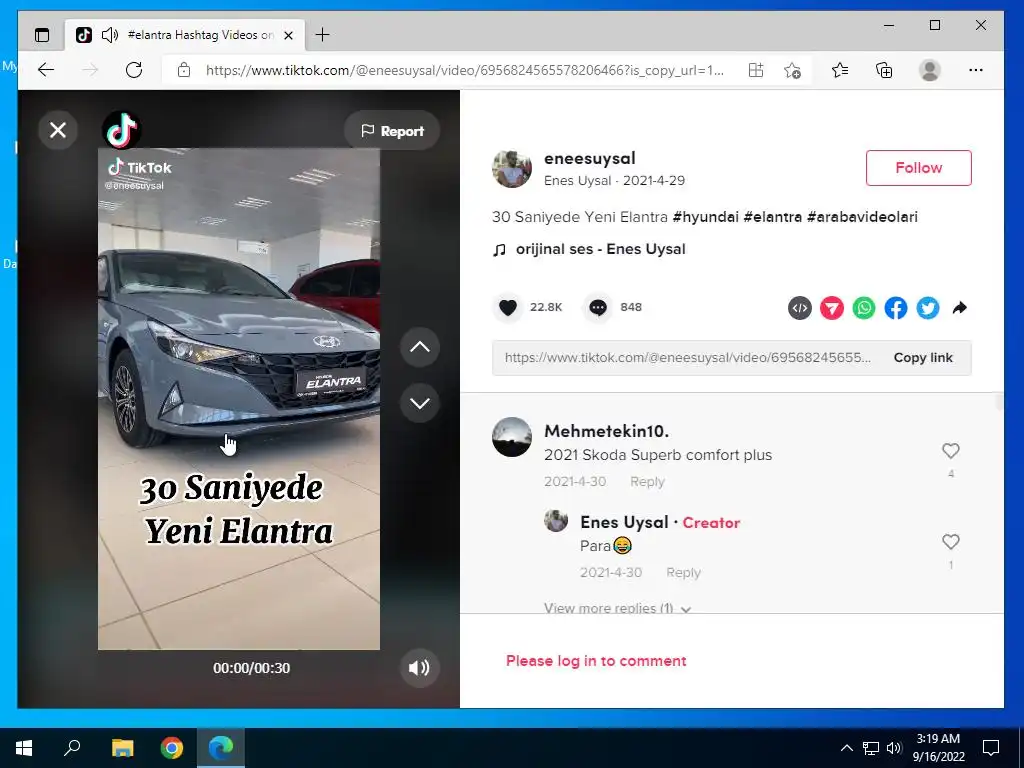Open network status icon in tray
1024x768 pixels.
[871, 748]
